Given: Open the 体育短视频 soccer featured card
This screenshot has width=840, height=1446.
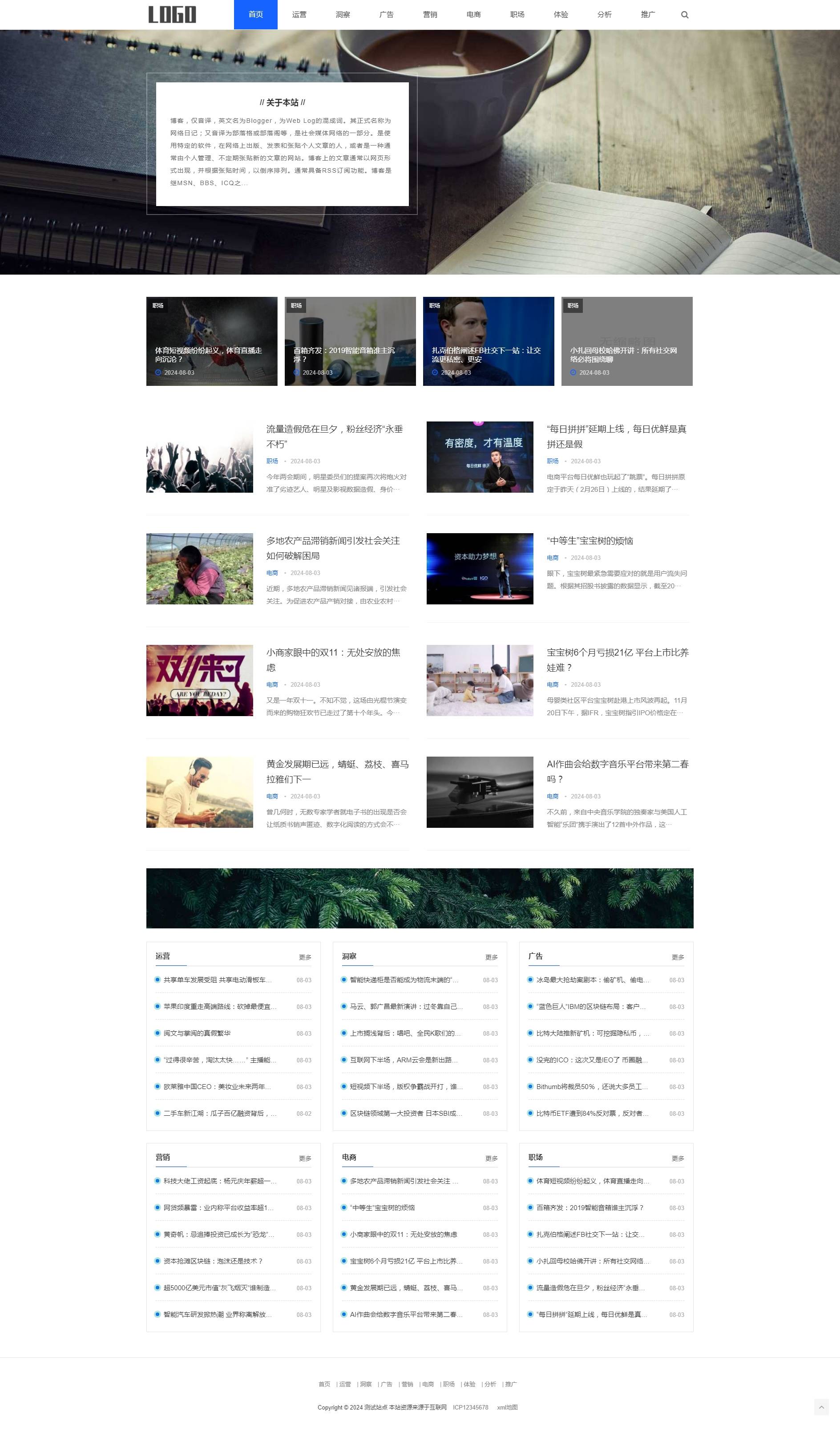Looking at the screenshot, I should [212, 341].
